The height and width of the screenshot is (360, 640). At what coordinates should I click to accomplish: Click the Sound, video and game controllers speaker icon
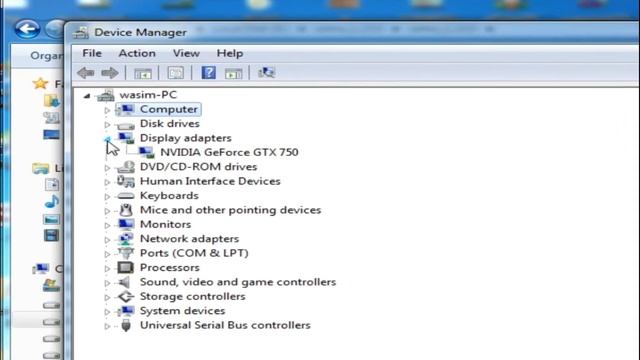coord(124,282)
